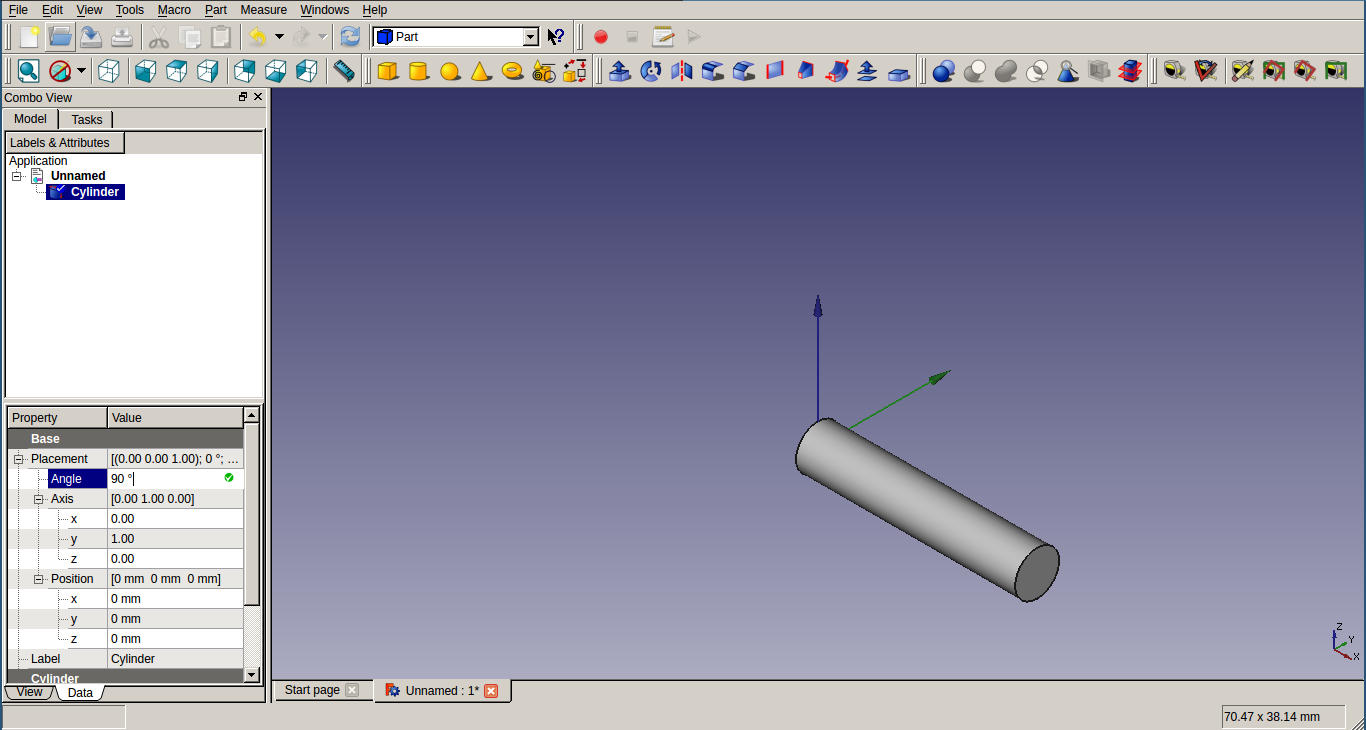Close the Start page tab
Viewport: 1366px width, 730px height.
pos(351,690)
